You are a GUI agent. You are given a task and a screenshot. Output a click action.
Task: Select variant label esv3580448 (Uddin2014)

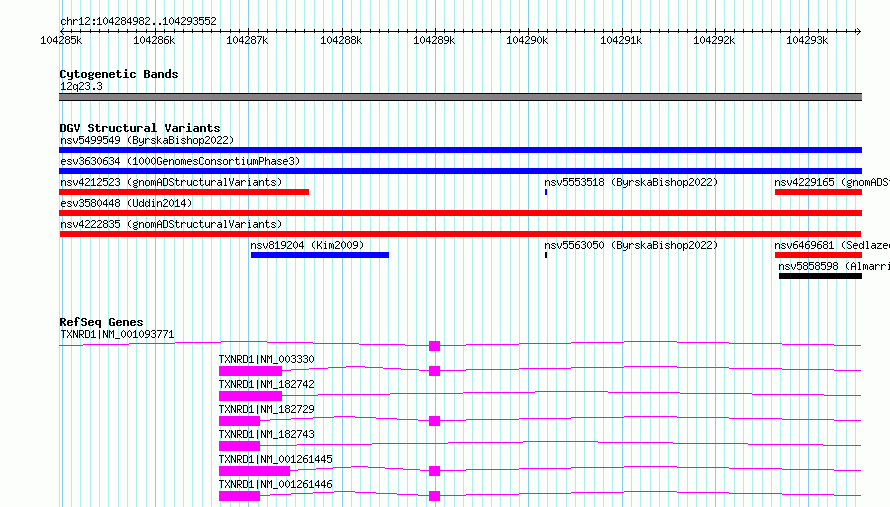[x=126, y=203]
